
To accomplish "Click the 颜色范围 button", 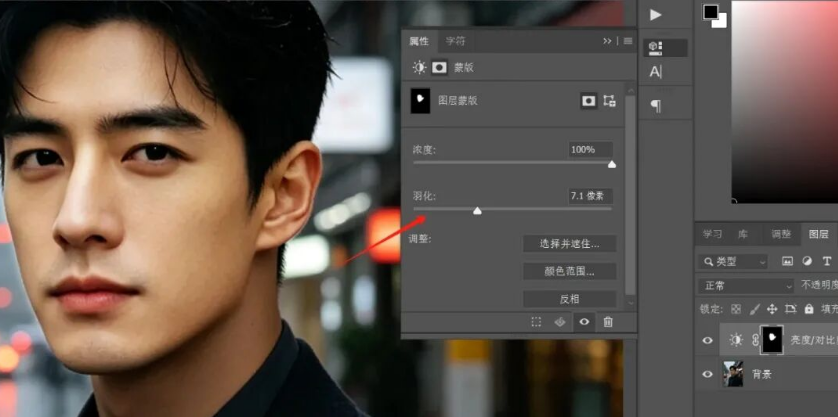I will [x=570, y=271].
